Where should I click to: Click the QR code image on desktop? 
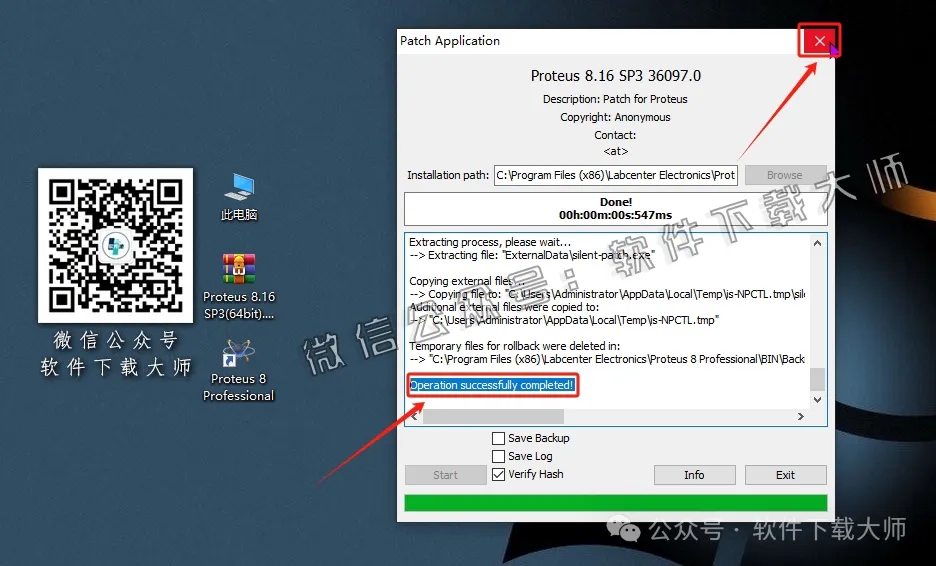click(x=115, y=245)
